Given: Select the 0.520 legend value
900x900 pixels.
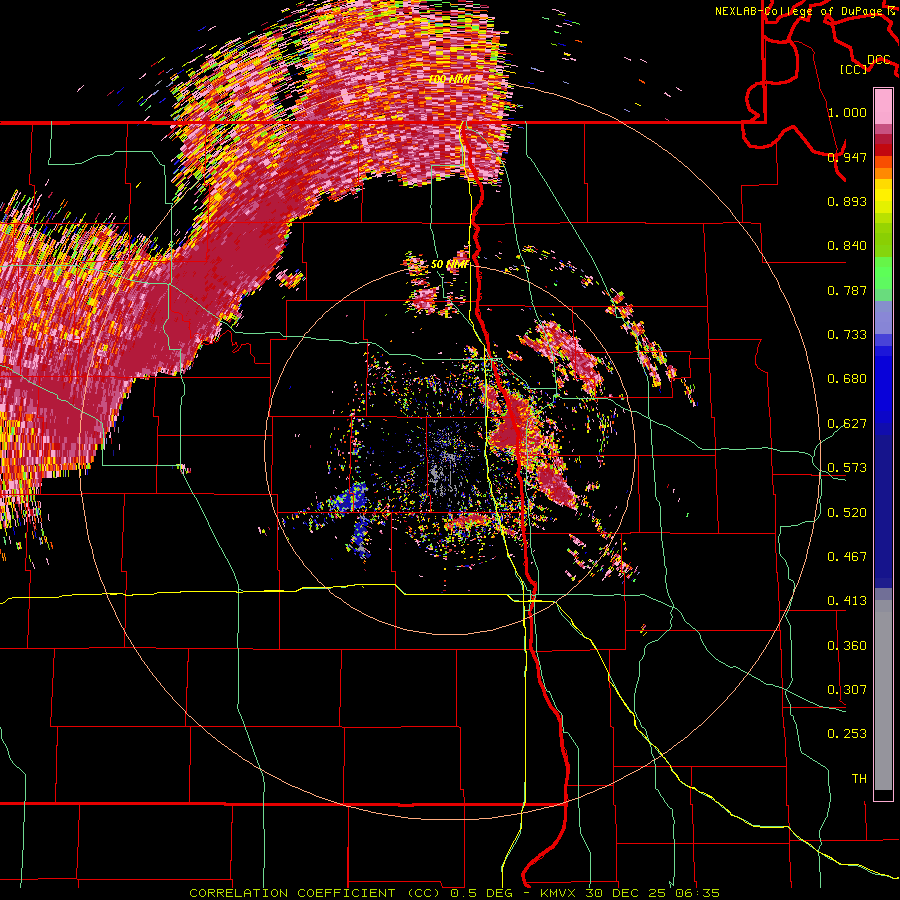Looking at the screenshot, I should (847, 513).
